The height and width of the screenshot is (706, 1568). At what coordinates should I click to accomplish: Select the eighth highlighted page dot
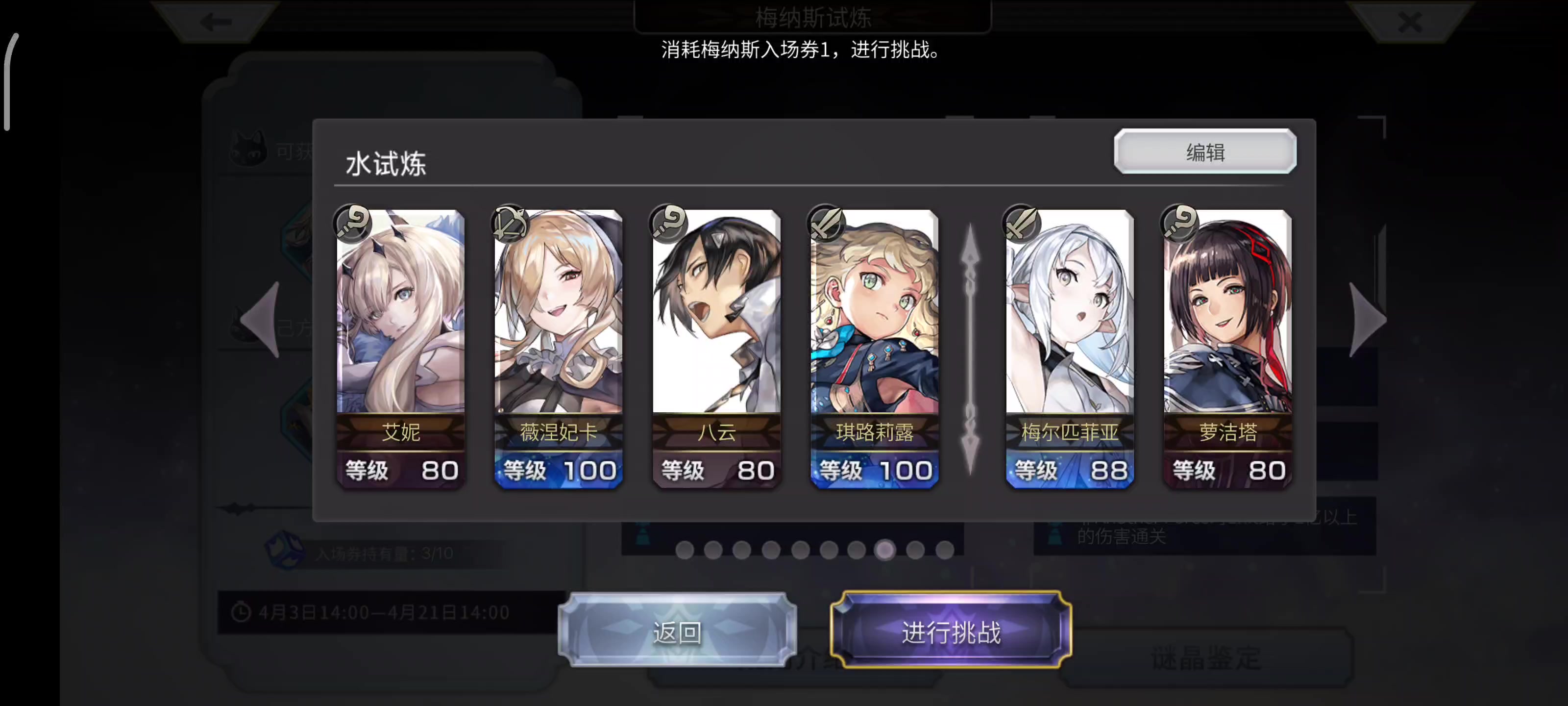(x=885, y=550)
